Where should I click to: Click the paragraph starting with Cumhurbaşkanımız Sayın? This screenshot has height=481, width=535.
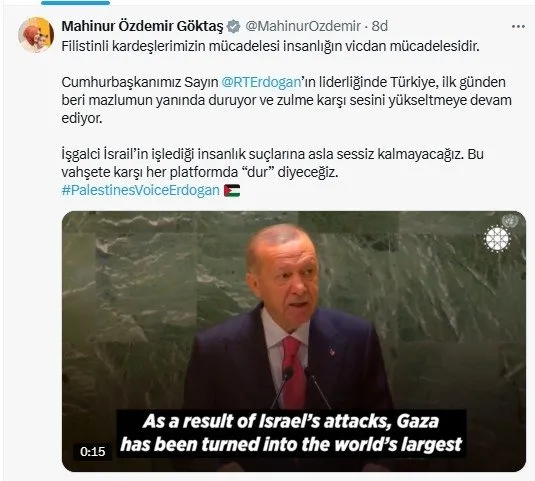(x=287, y=100)
